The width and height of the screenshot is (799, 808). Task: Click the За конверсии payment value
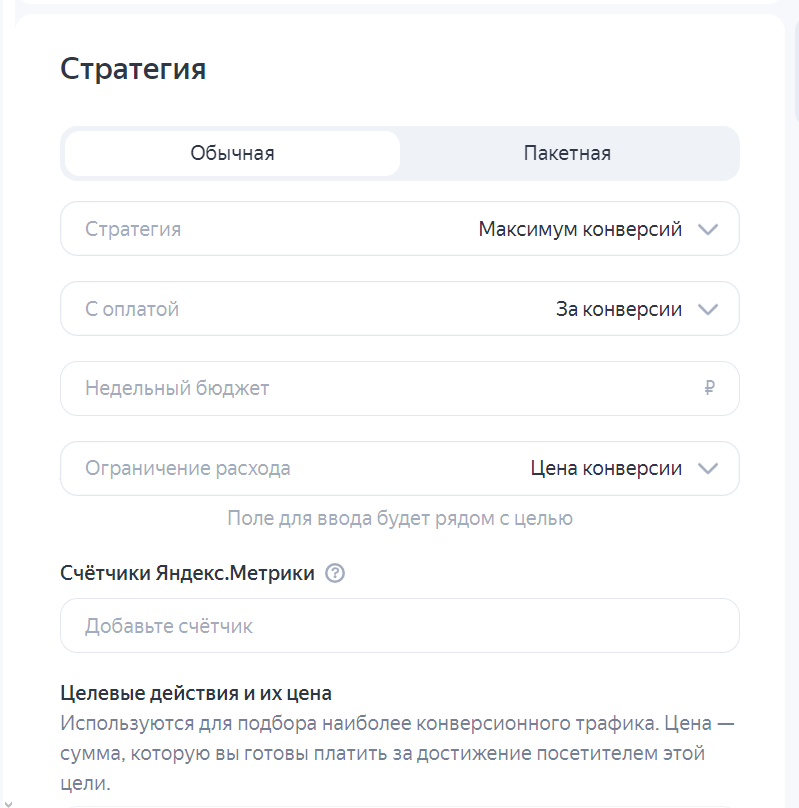coord(619,310)
